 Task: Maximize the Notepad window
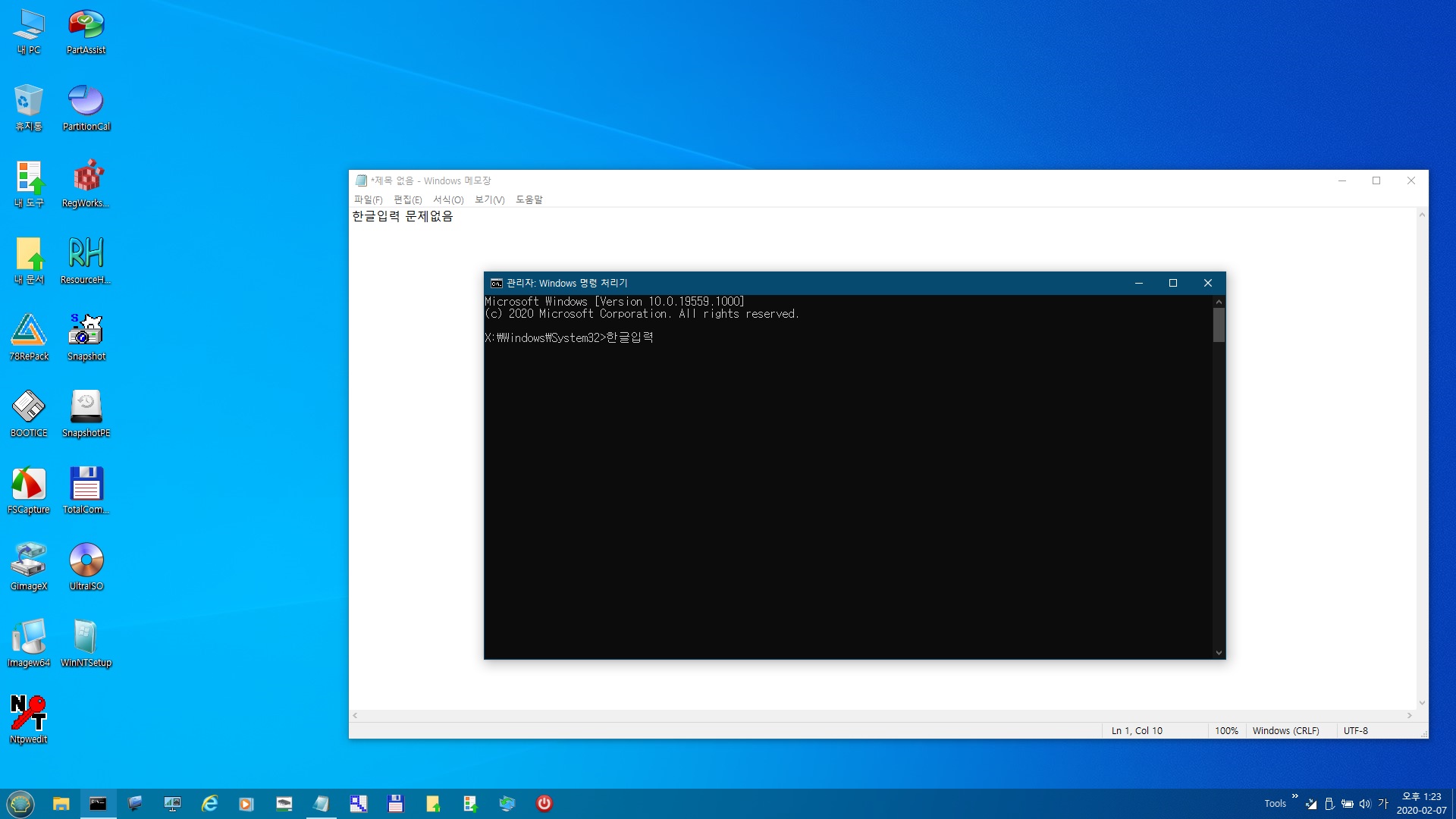click(1376, 180)
